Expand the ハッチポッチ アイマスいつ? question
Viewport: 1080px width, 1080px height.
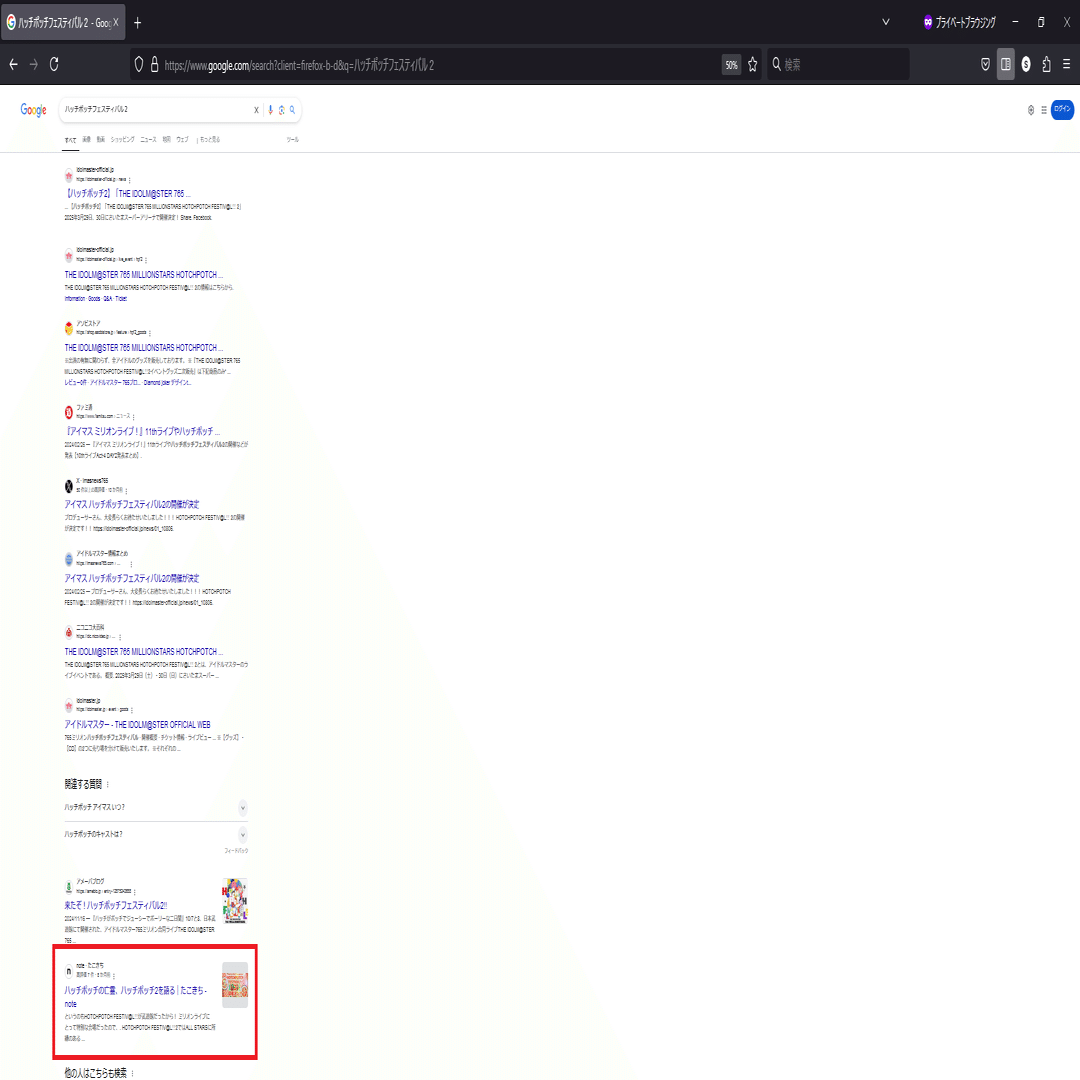(x=156, y=807)
